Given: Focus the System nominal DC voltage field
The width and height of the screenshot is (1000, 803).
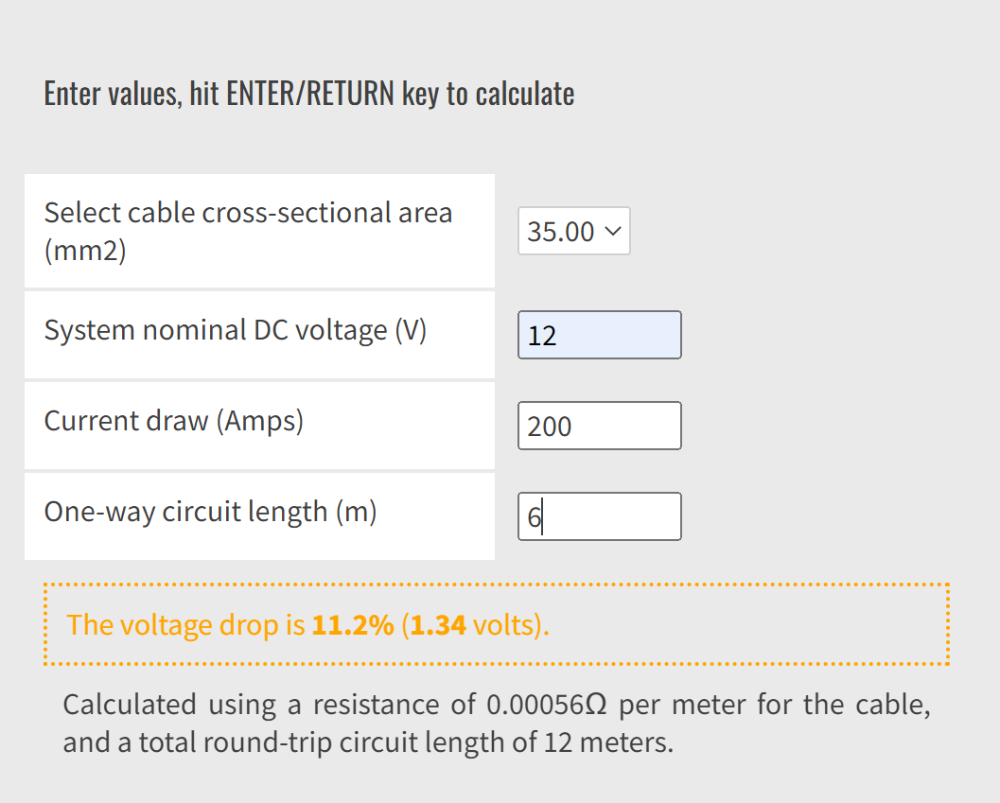Looking at the screenshot, I should 599,335.
